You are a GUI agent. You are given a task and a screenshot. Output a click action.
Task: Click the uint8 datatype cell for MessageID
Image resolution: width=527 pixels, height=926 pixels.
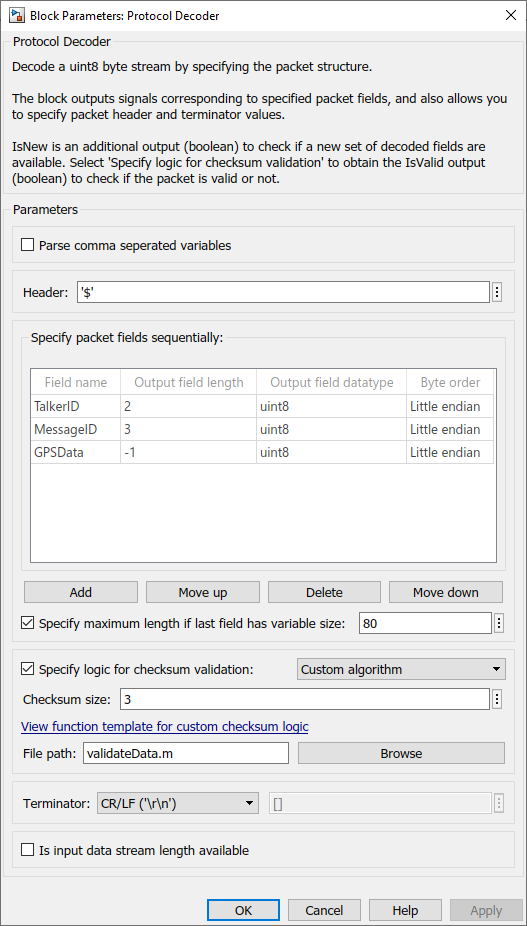coord(331,429)
